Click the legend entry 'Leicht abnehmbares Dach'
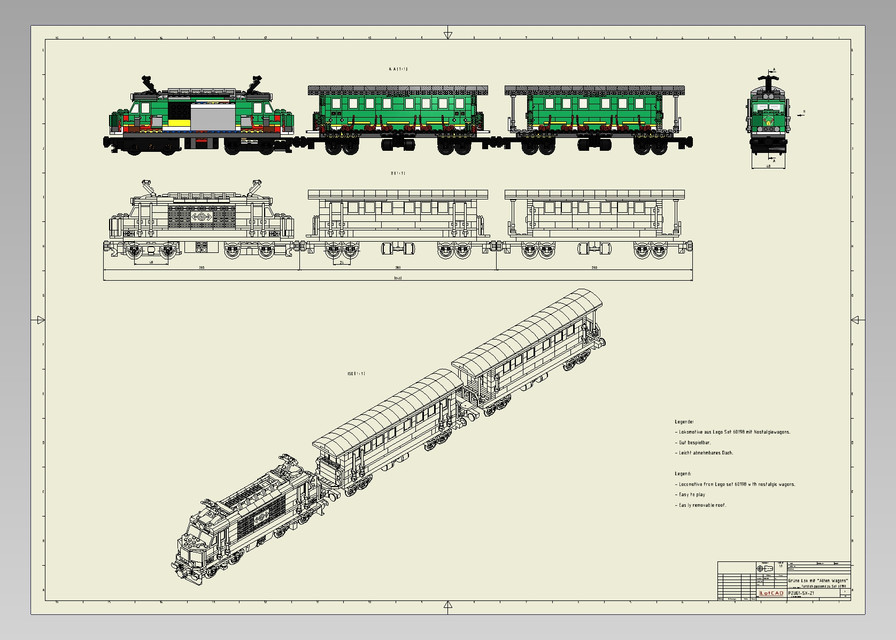Viewport: 896px width, 640px height. point(702,452)
